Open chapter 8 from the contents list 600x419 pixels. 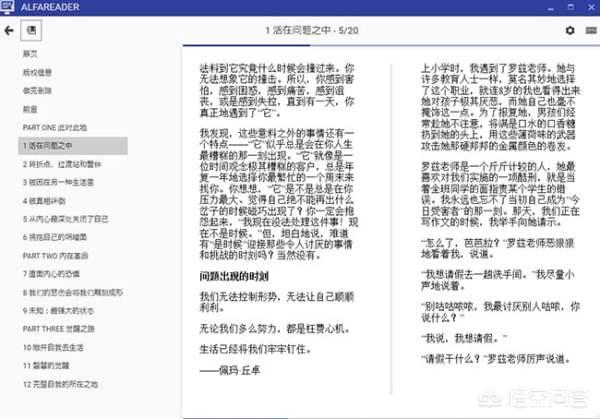(x=73, y=292)
